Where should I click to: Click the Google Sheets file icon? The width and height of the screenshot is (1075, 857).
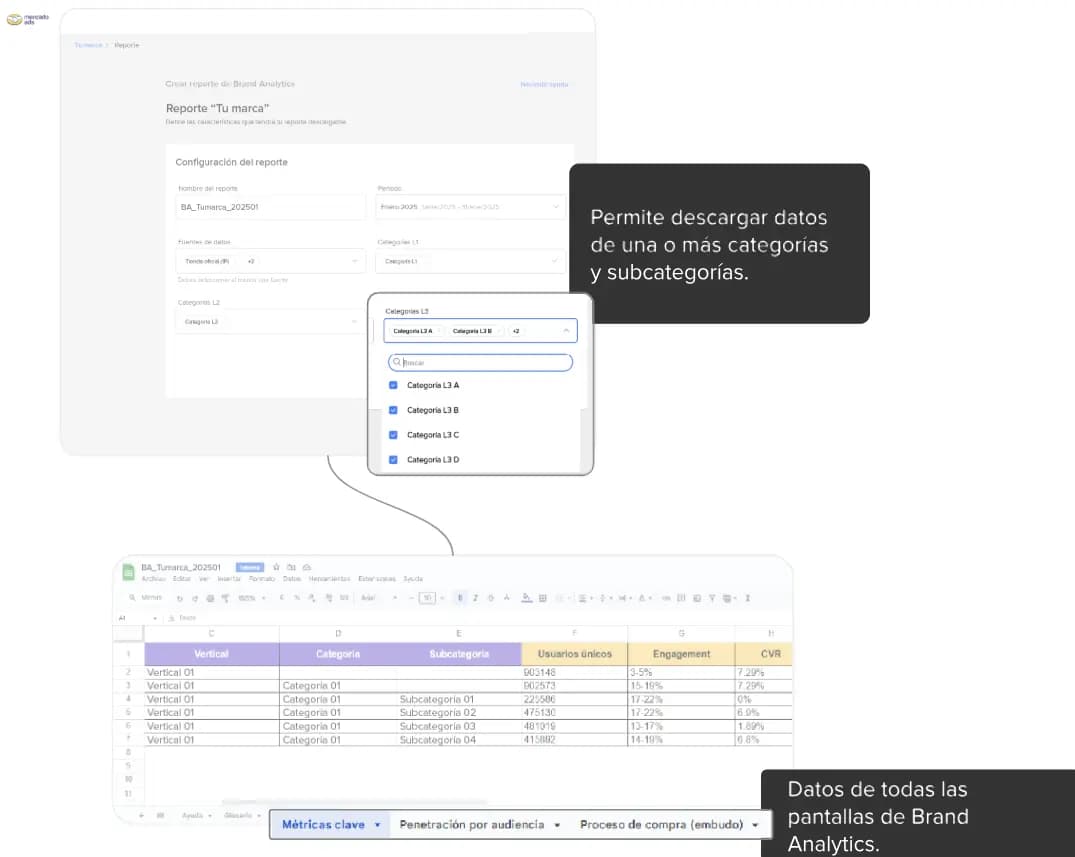coord(128,572)
